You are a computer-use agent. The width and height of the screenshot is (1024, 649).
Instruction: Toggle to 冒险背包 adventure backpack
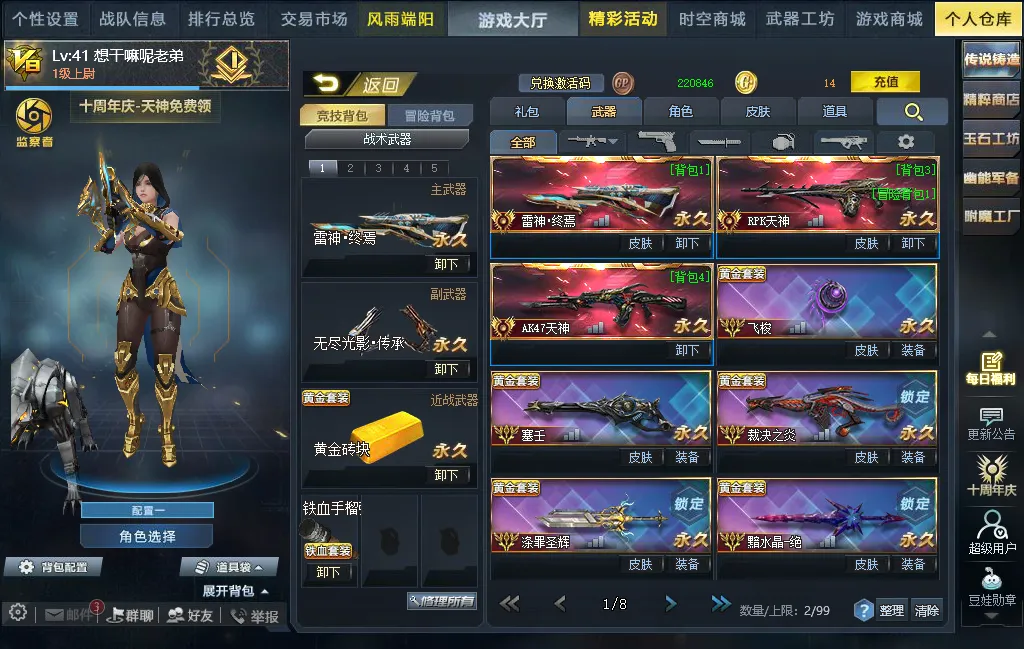pos(429,116)
